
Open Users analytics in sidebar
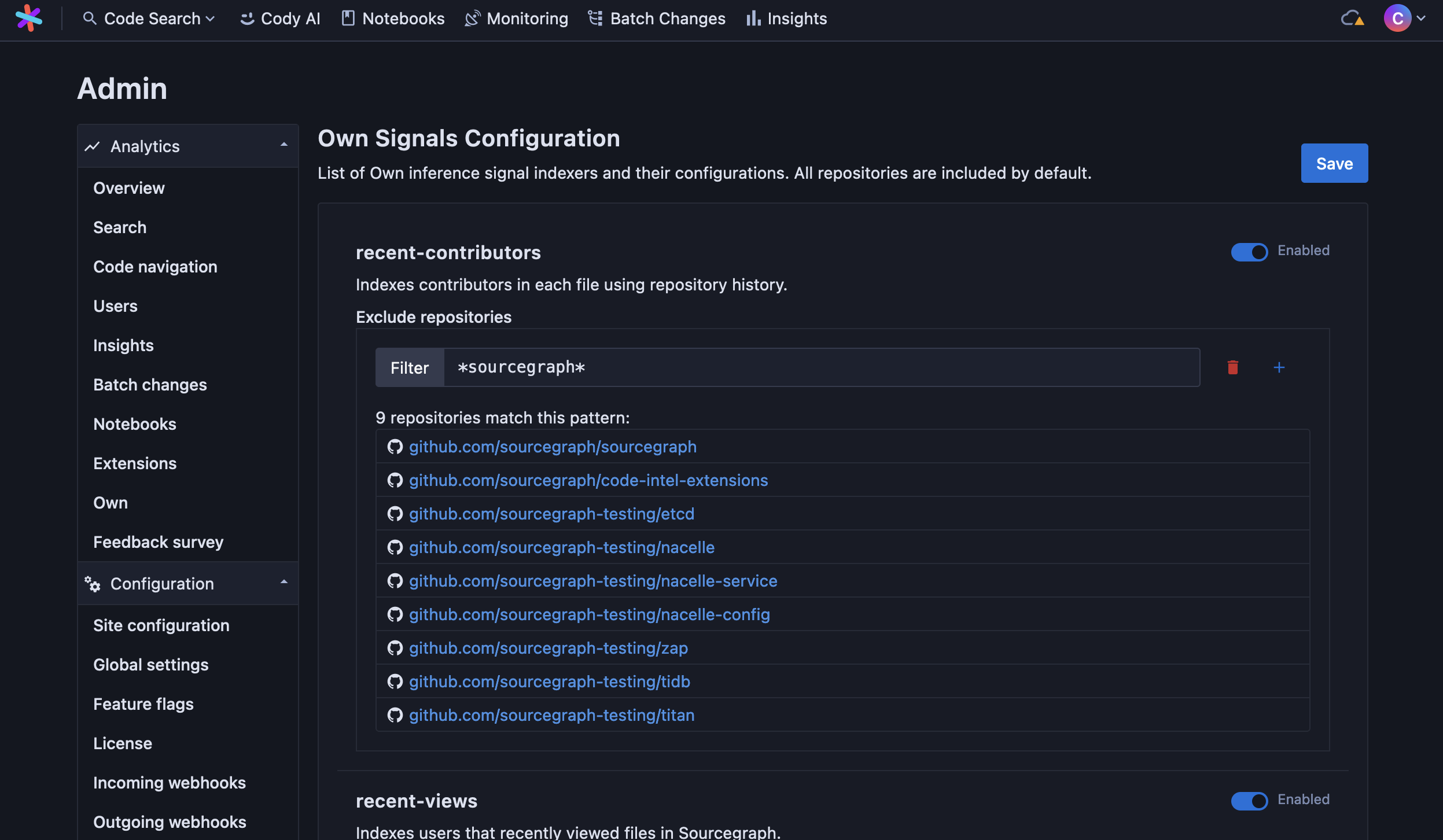tap(115, 306)
